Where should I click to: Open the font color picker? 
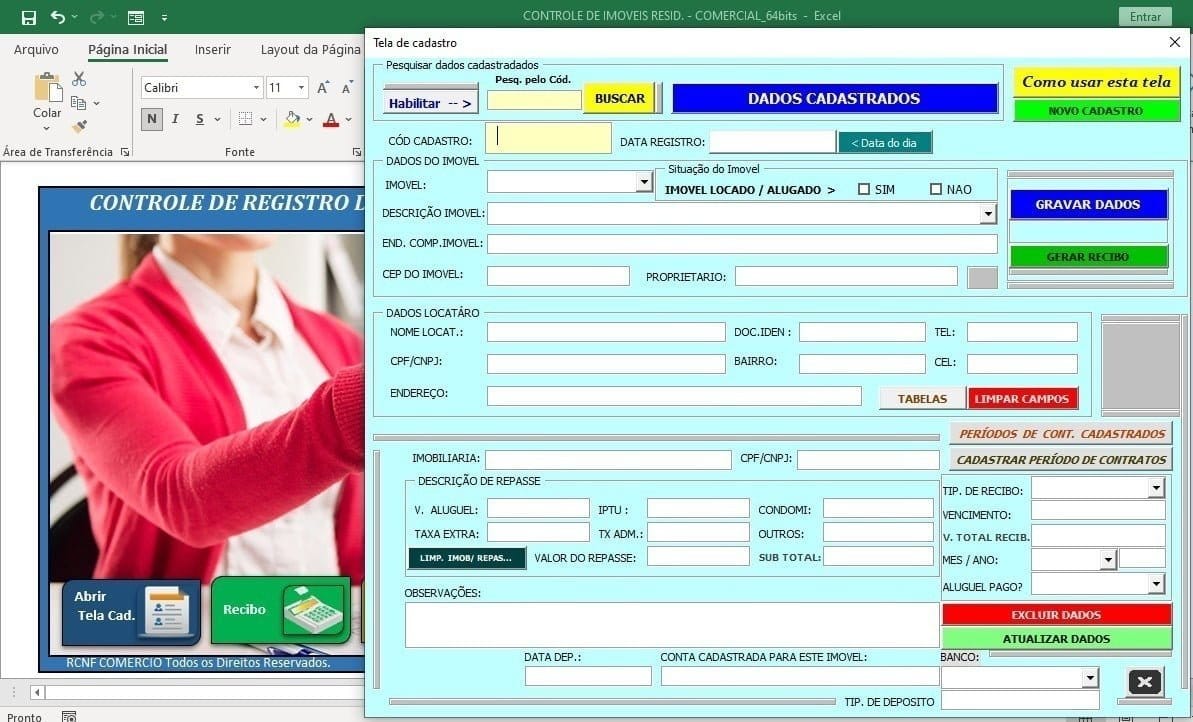[349, 119]
